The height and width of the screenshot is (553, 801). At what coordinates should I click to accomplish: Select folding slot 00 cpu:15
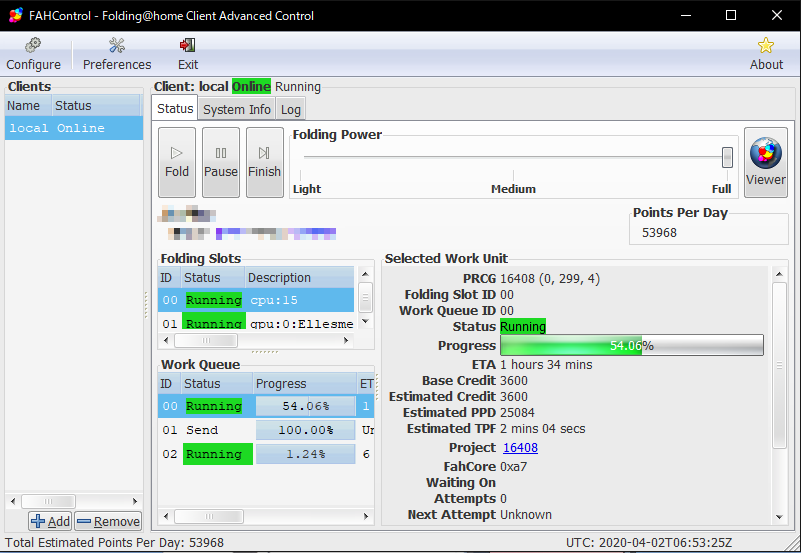point(256,300)
